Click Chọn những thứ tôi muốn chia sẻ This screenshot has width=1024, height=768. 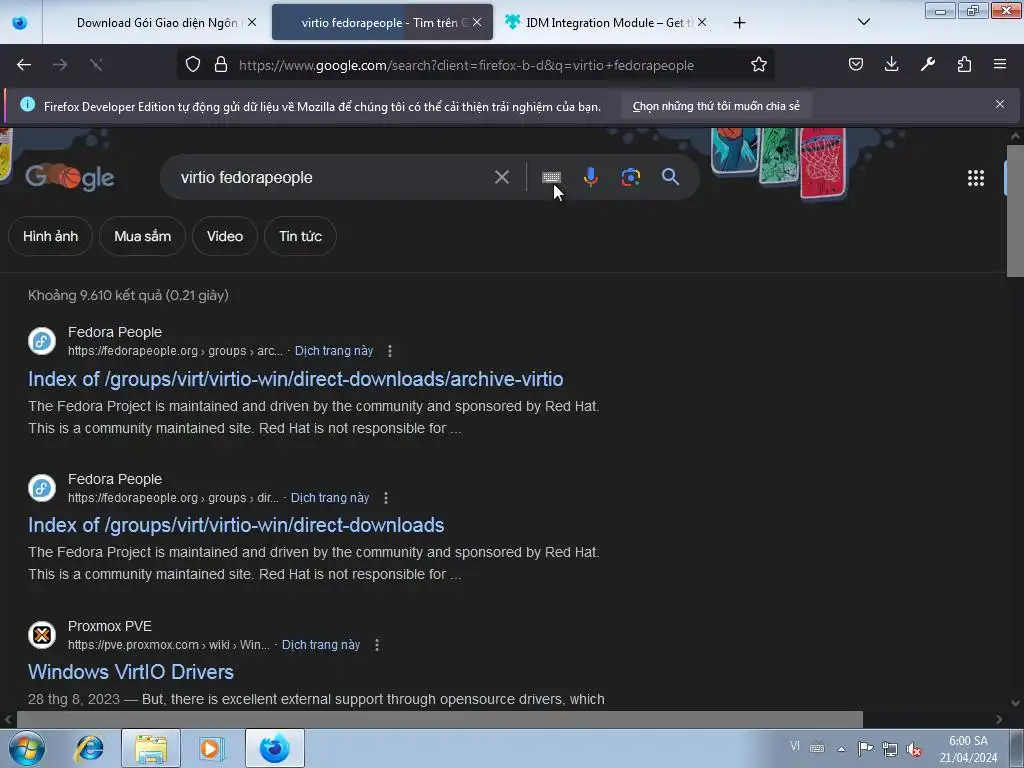716,106
